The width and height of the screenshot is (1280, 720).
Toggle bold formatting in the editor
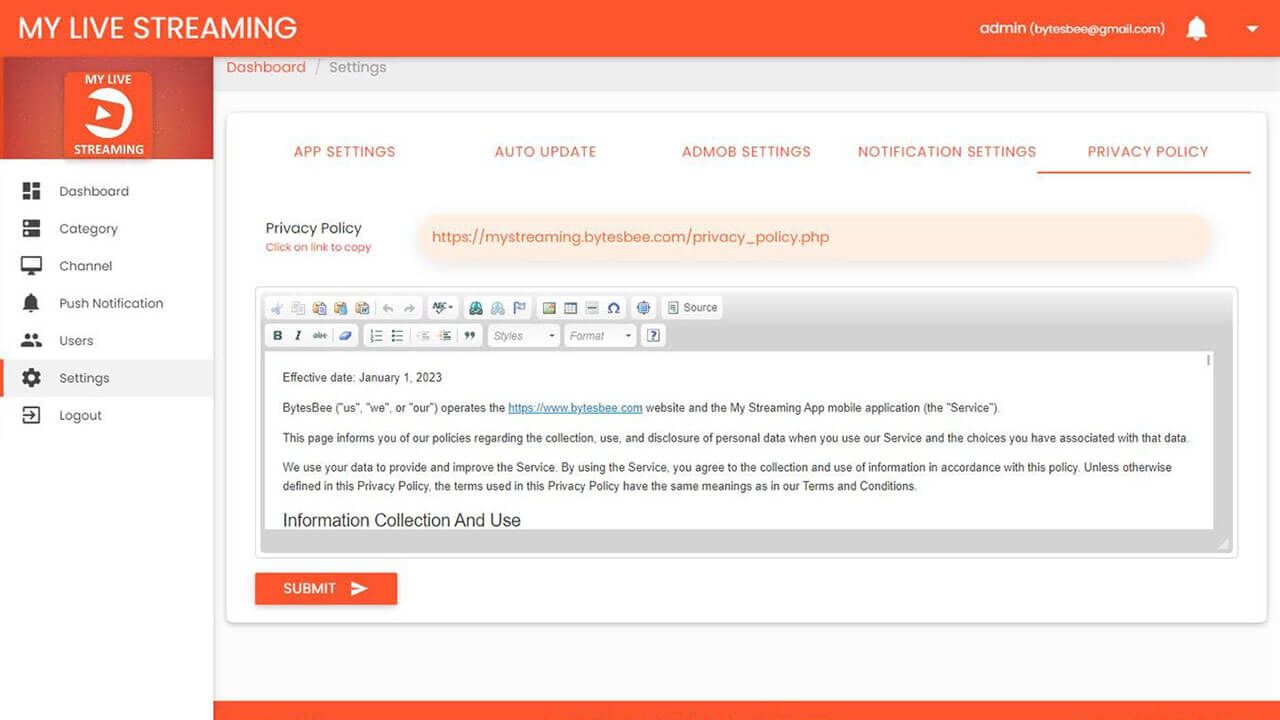278,336
